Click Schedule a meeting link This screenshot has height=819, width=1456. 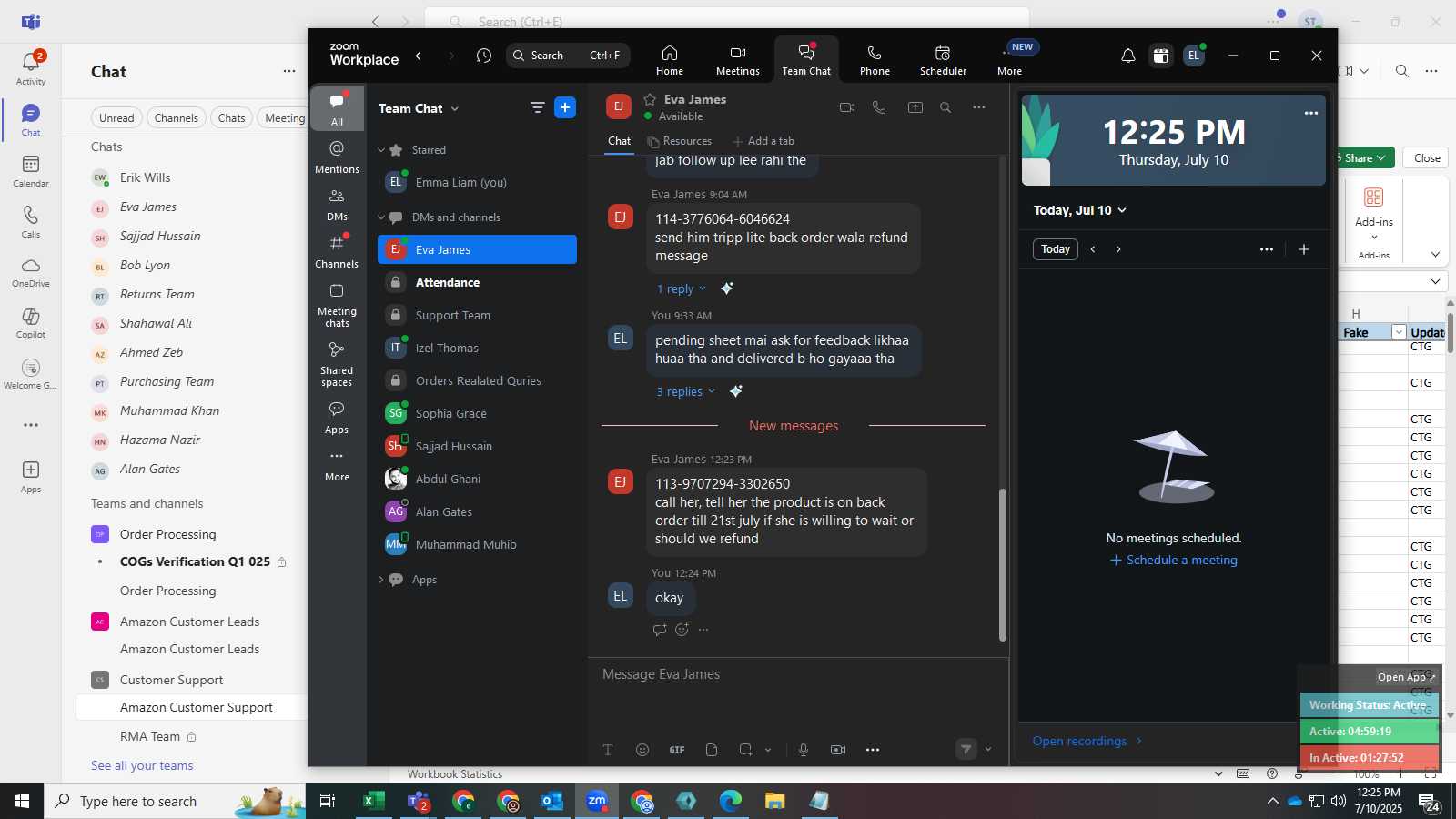click(x=1174, y=561)
